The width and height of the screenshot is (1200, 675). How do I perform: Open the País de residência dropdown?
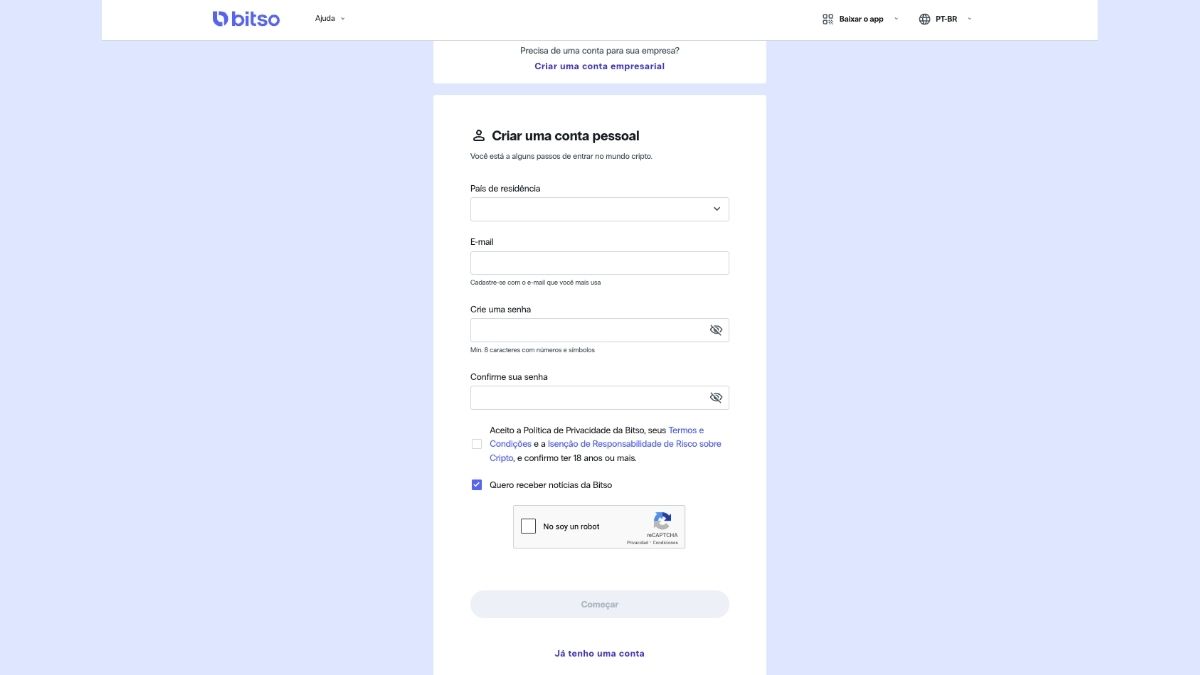tap(599, 209)
